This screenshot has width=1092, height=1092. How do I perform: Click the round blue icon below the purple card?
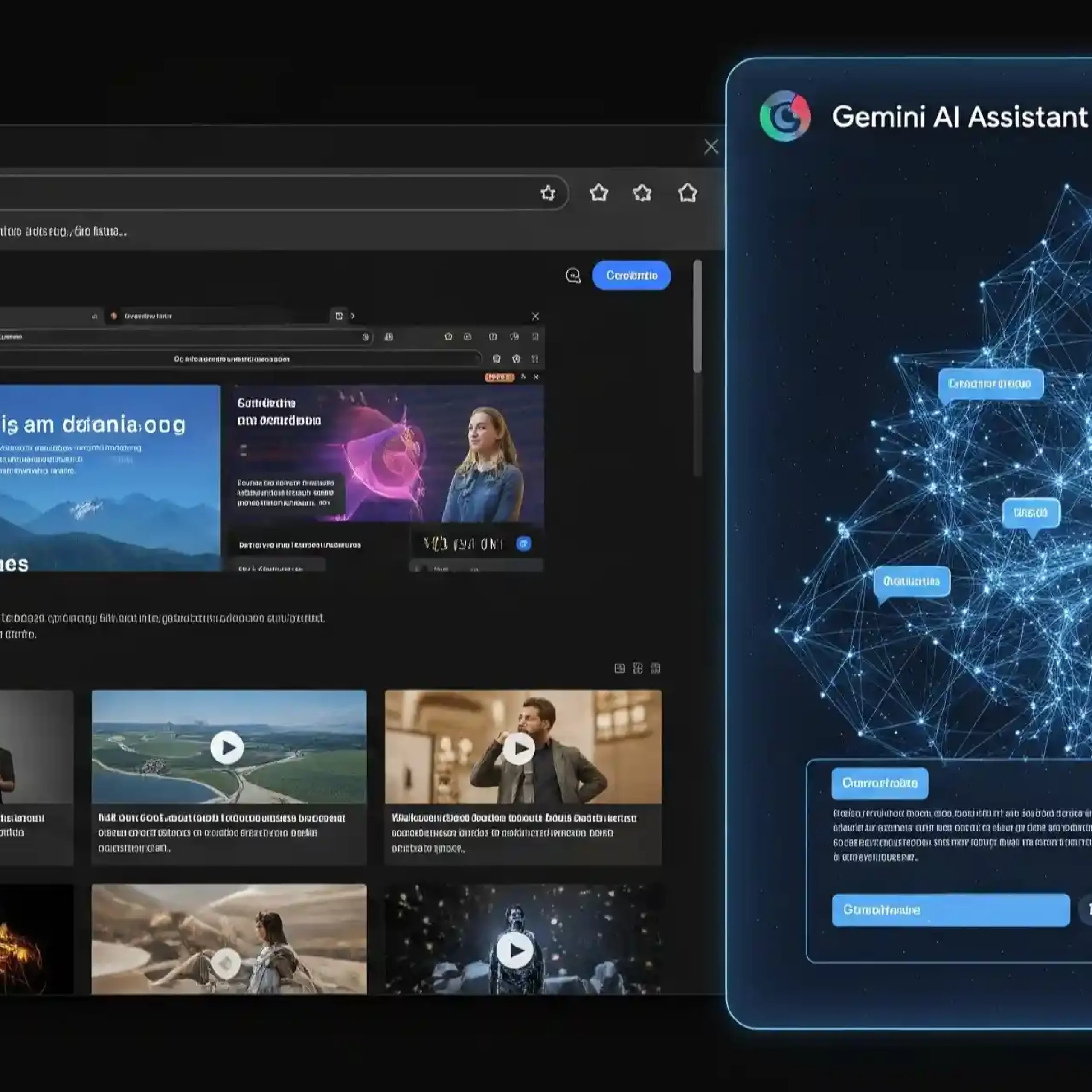523,544
